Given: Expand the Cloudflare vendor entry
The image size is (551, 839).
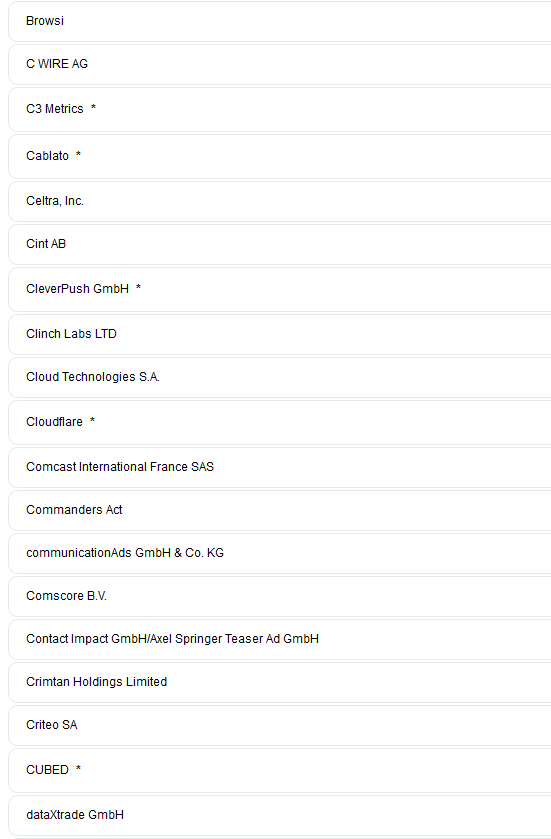Looking at the screenshot, I should (280, 422).
